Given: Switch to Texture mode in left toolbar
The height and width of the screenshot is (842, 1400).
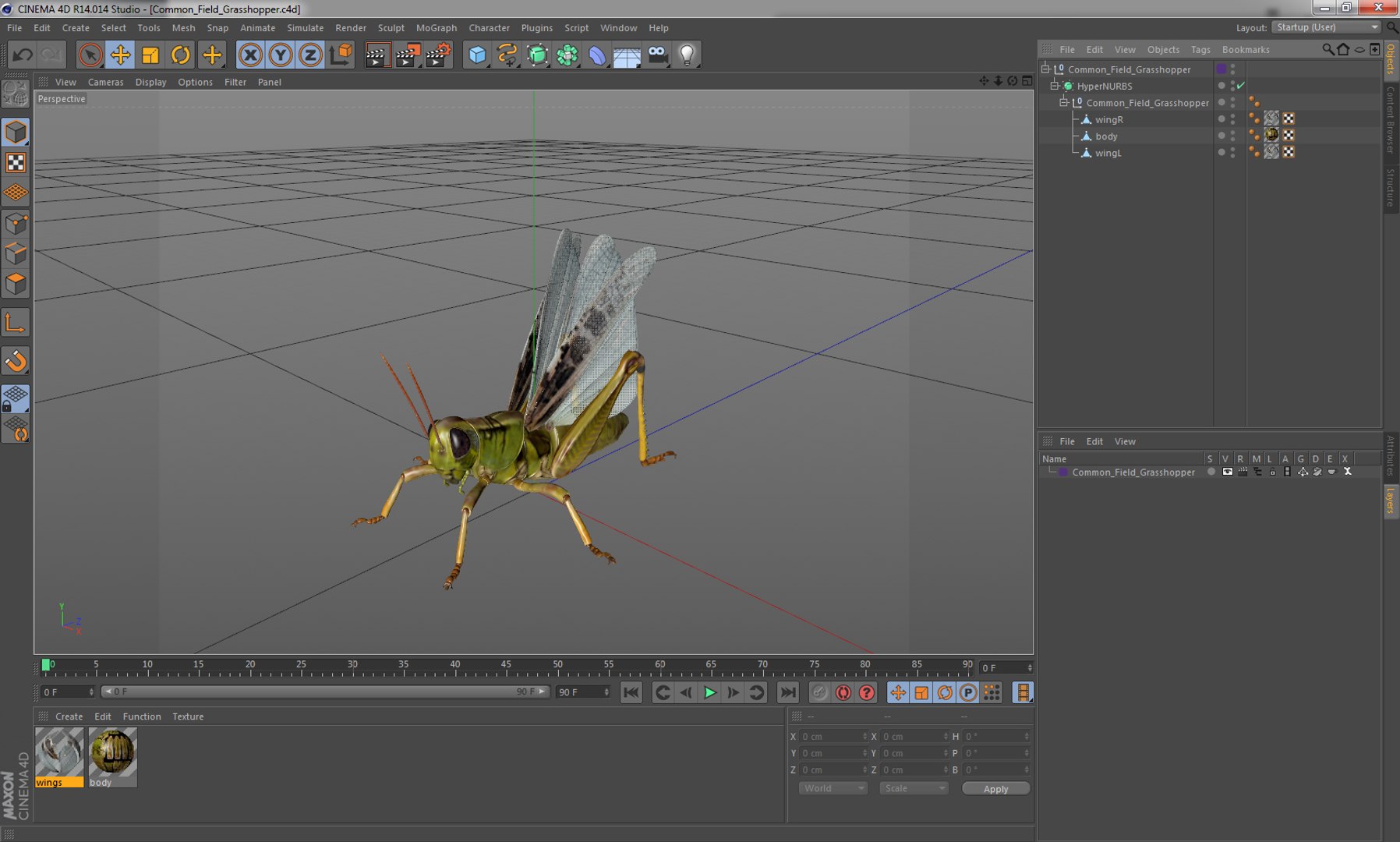Looking at the screenshot, I should [16, 162].
